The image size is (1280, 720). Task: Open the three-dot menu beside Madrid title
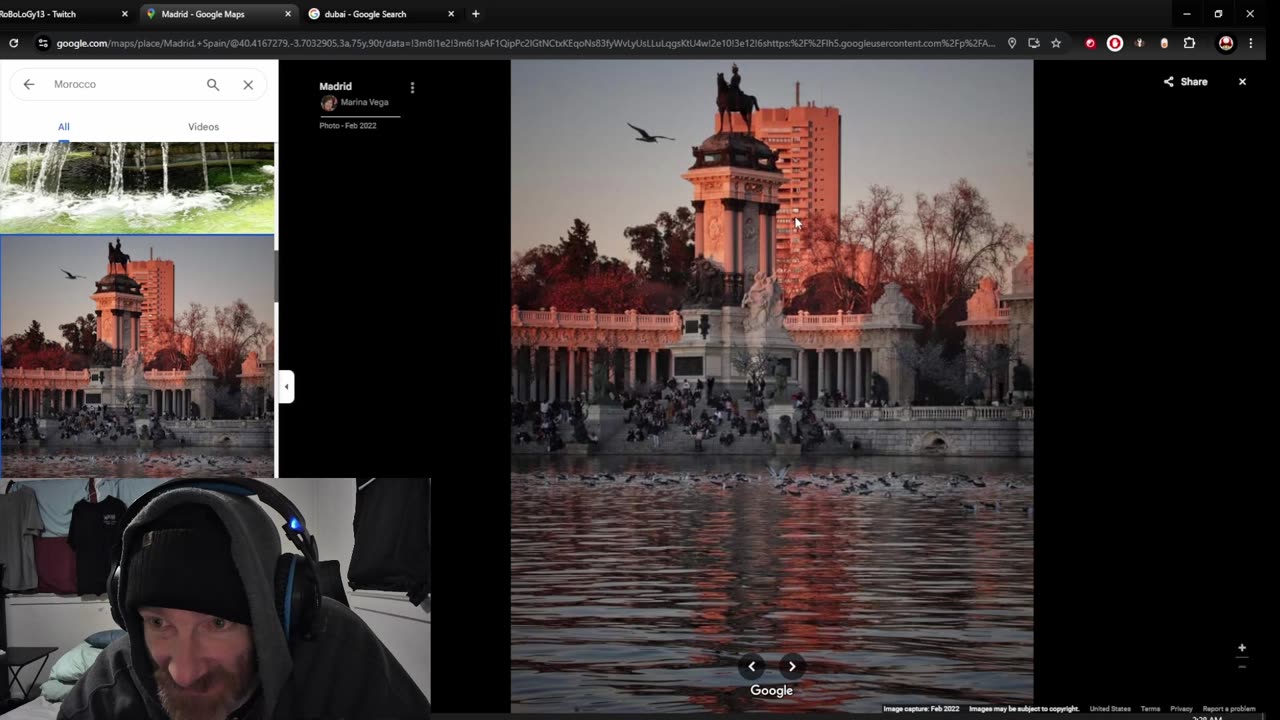[x=412, y=88]
